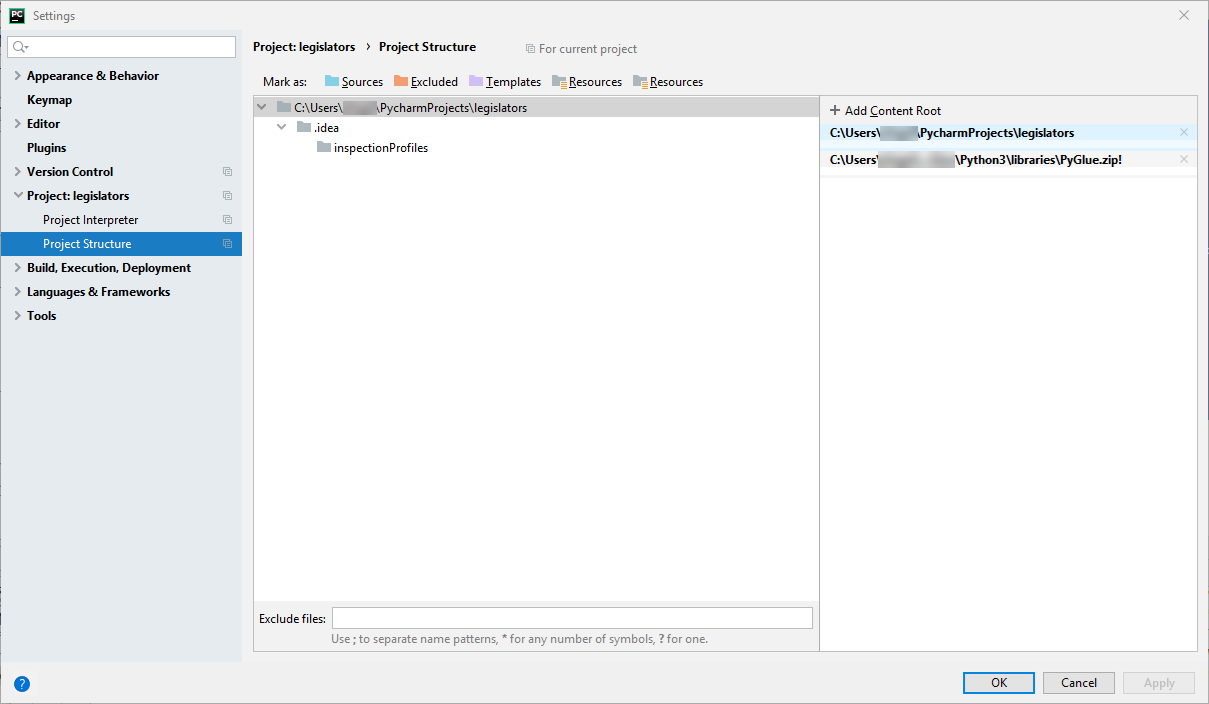Remove the legislators content root

click(1183, 132)
